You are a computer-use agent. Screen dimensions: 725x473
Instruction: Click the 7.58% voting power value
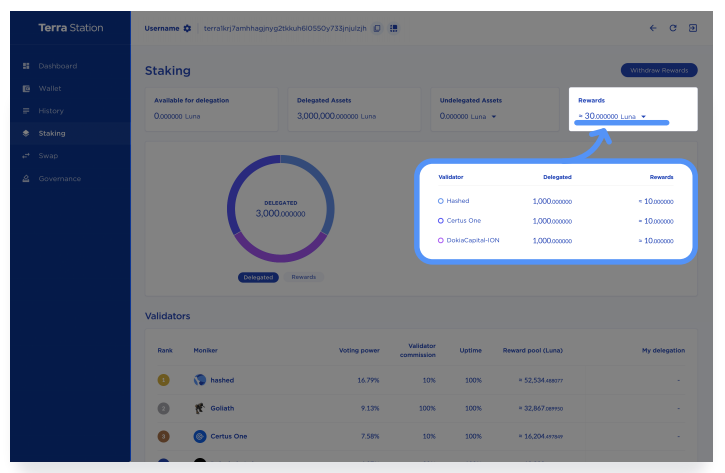(370, 436)
